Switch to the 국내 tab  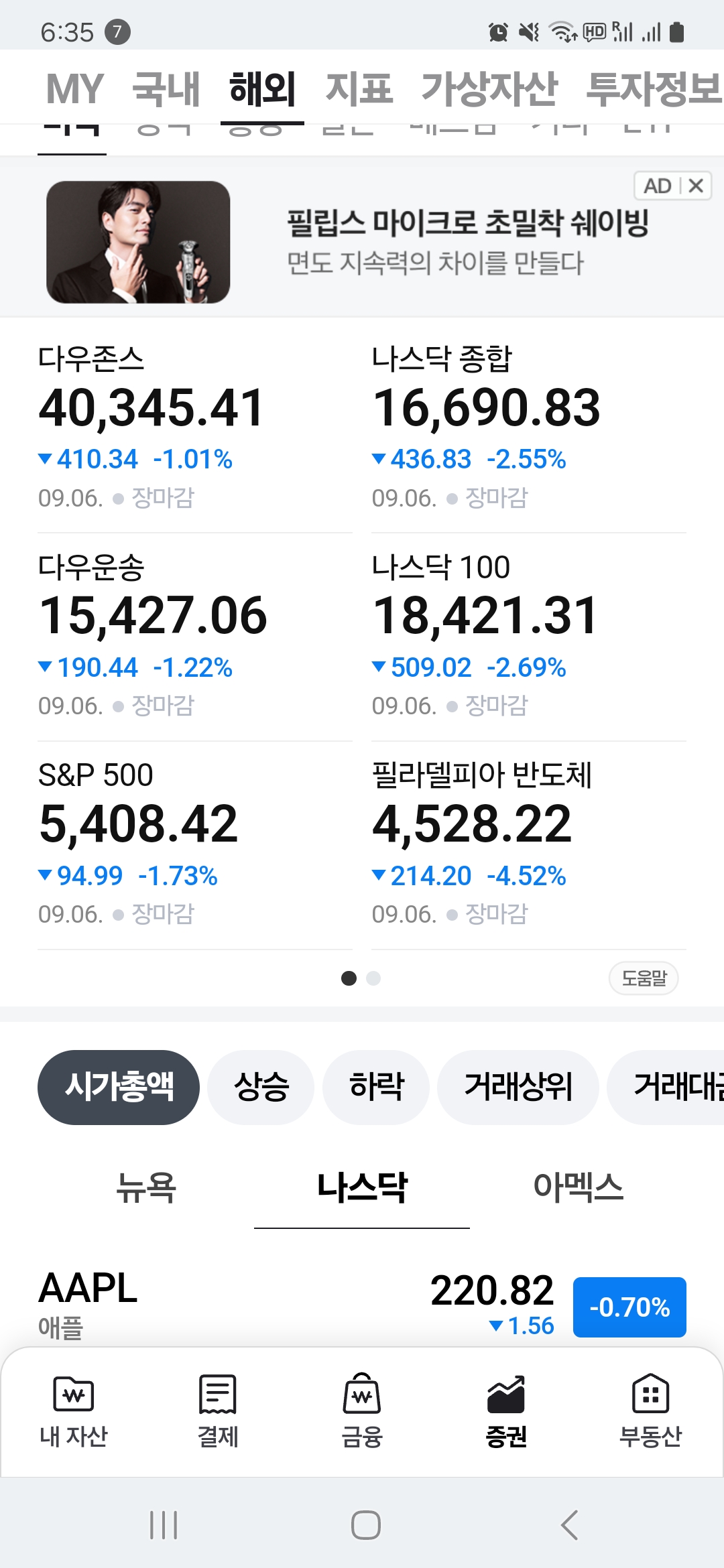click(166, 88)
